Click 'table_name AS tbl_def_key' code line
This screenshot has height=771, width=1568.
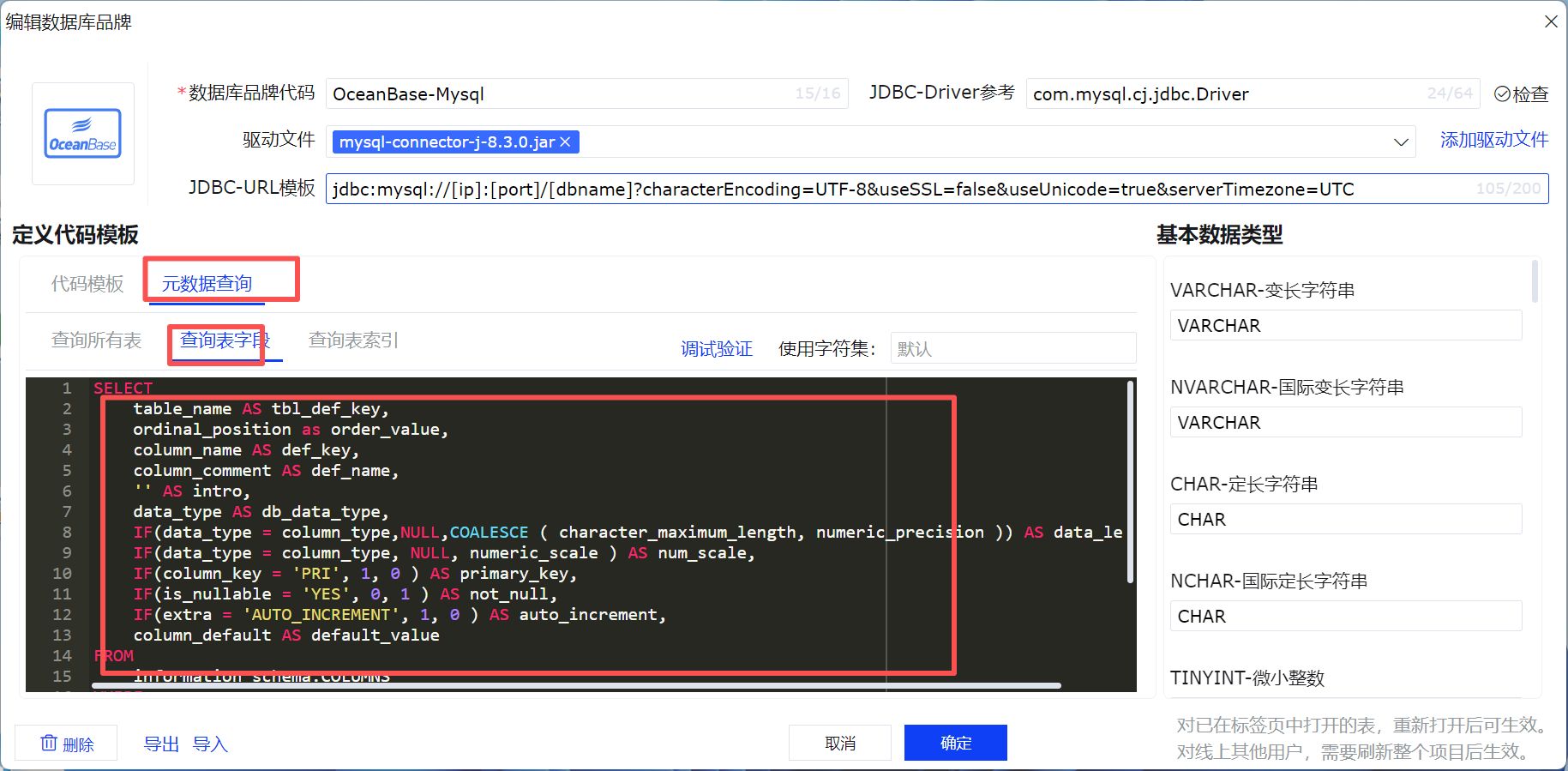coord(261,409)
